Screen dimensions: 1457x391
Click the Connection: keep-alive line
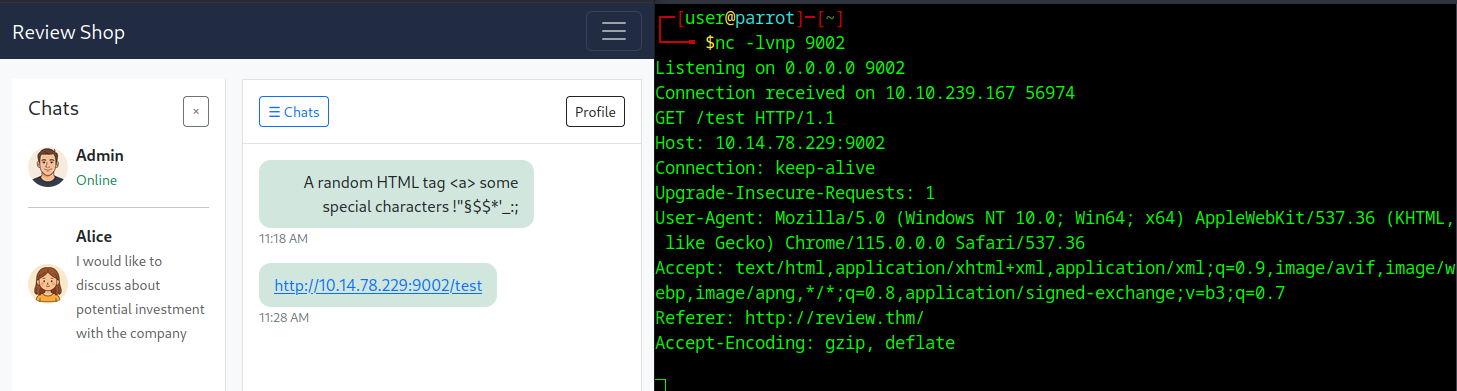pyautogui.click(x=765, y=168)
